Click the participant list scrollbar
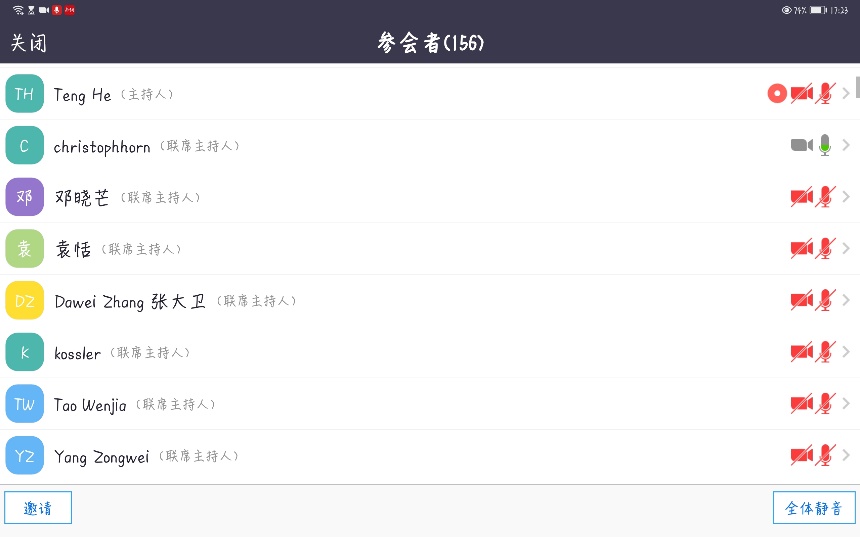860x537 pixels. 857,86
